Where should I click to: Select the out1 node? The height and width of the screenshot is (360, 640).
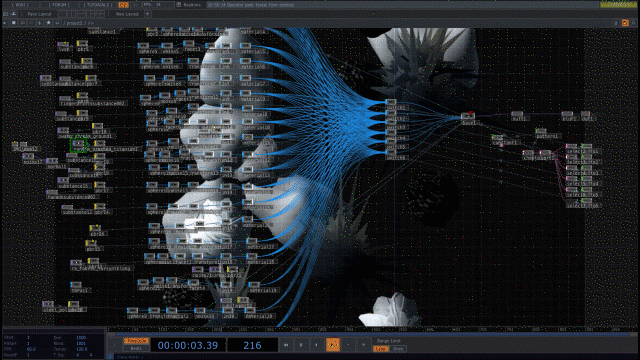coord(586,116)
